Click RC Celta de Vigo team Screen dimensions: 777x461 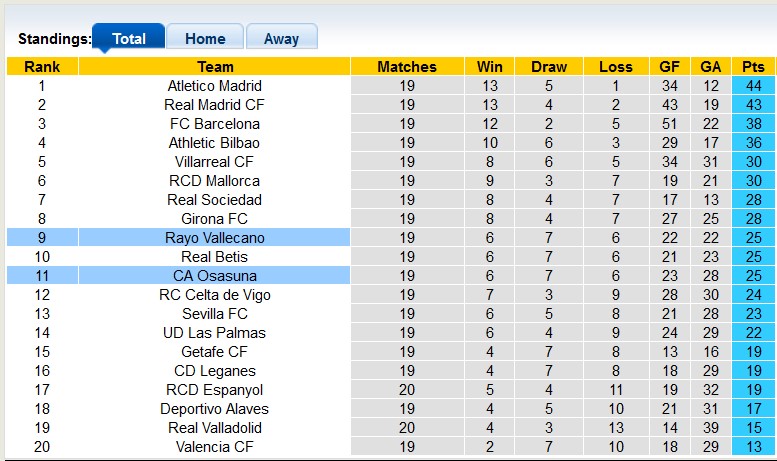click(215, 295)
